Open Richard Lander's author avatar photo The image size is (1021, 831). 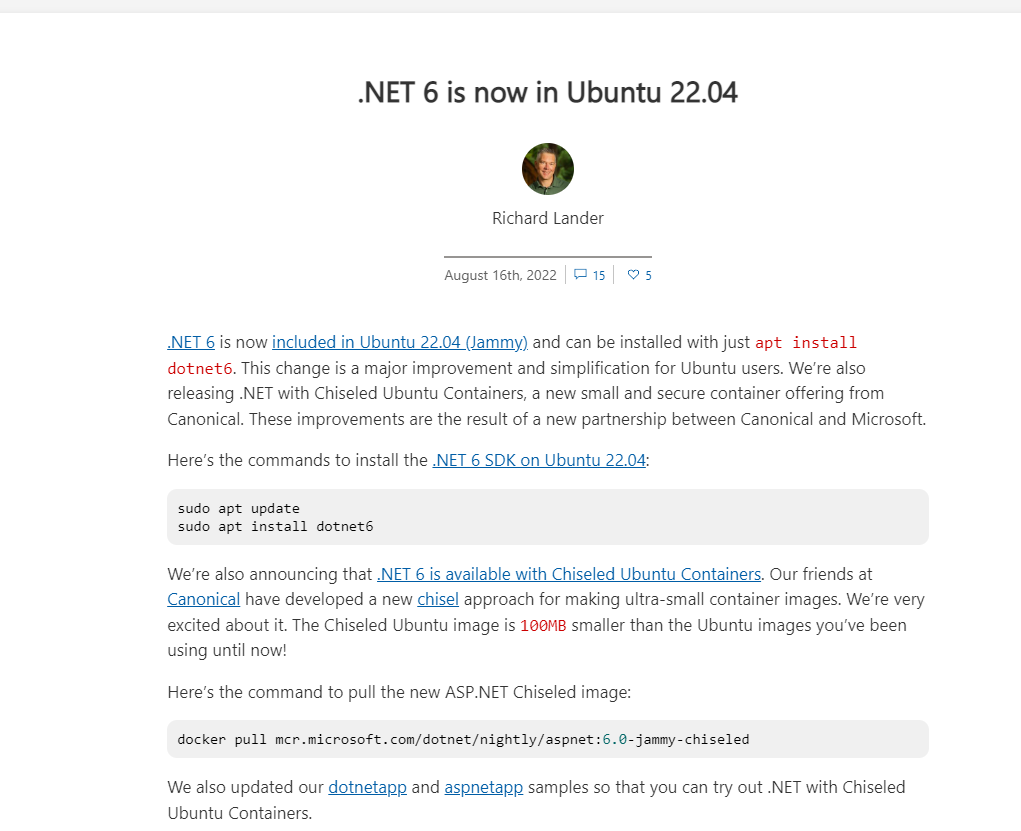(x=548, y=169)
